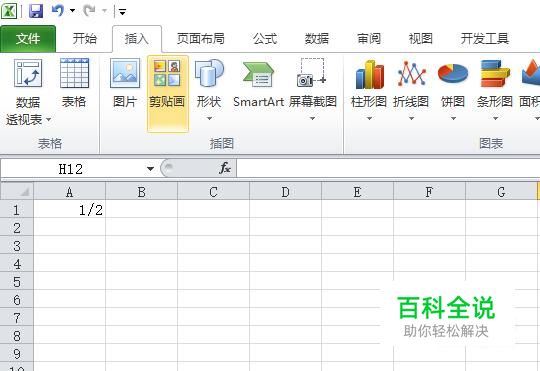Open the 开发工具 tab
This screenshot has height=371, width=540.
click(x=485, y=39)
